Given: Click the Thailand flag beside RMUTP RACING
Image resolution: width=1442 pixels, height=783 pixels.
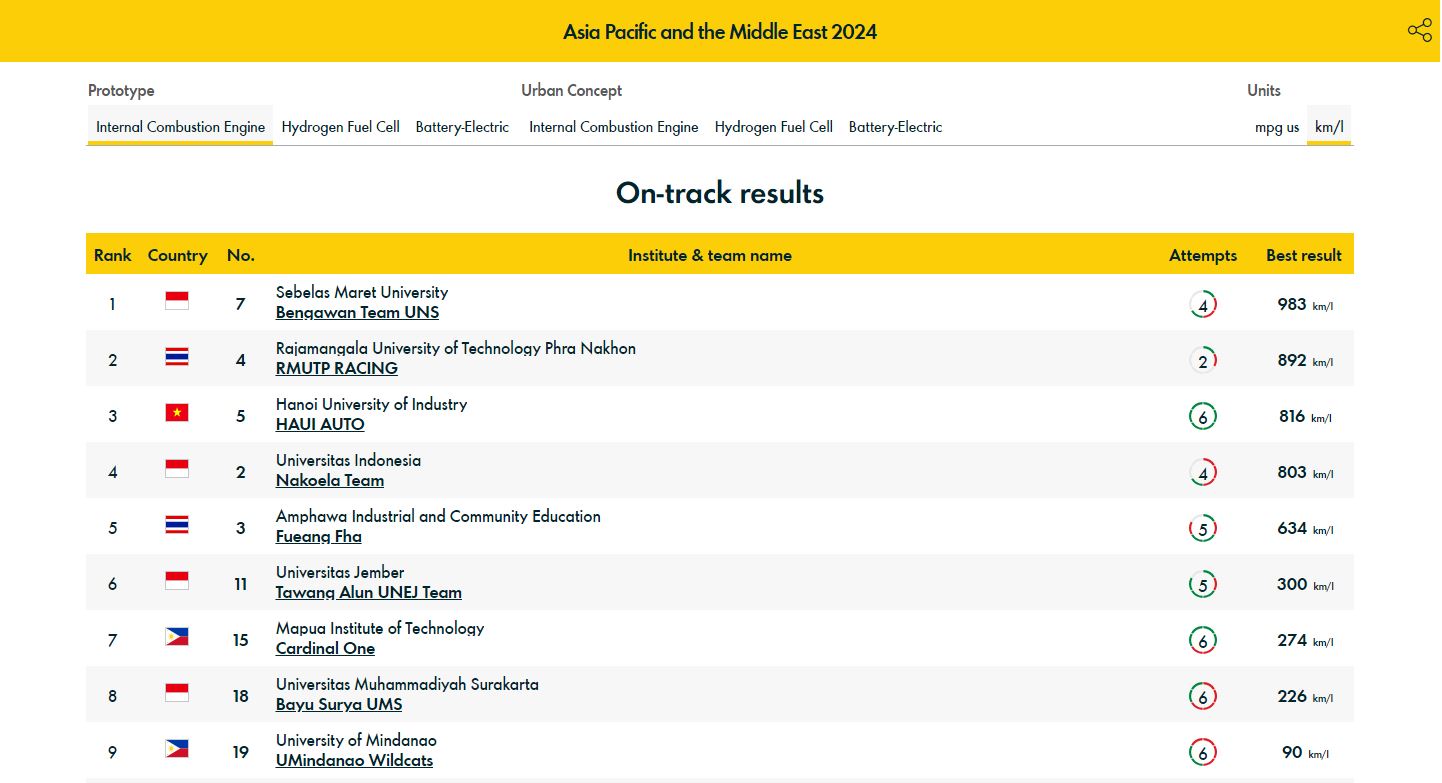Looking at the screenshot, I should click(x=177, y=358).
